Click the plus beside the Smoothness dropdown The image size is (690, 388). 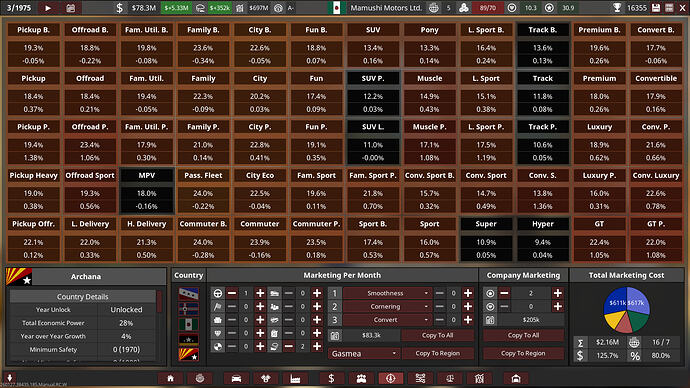click(x=468, y=293)
